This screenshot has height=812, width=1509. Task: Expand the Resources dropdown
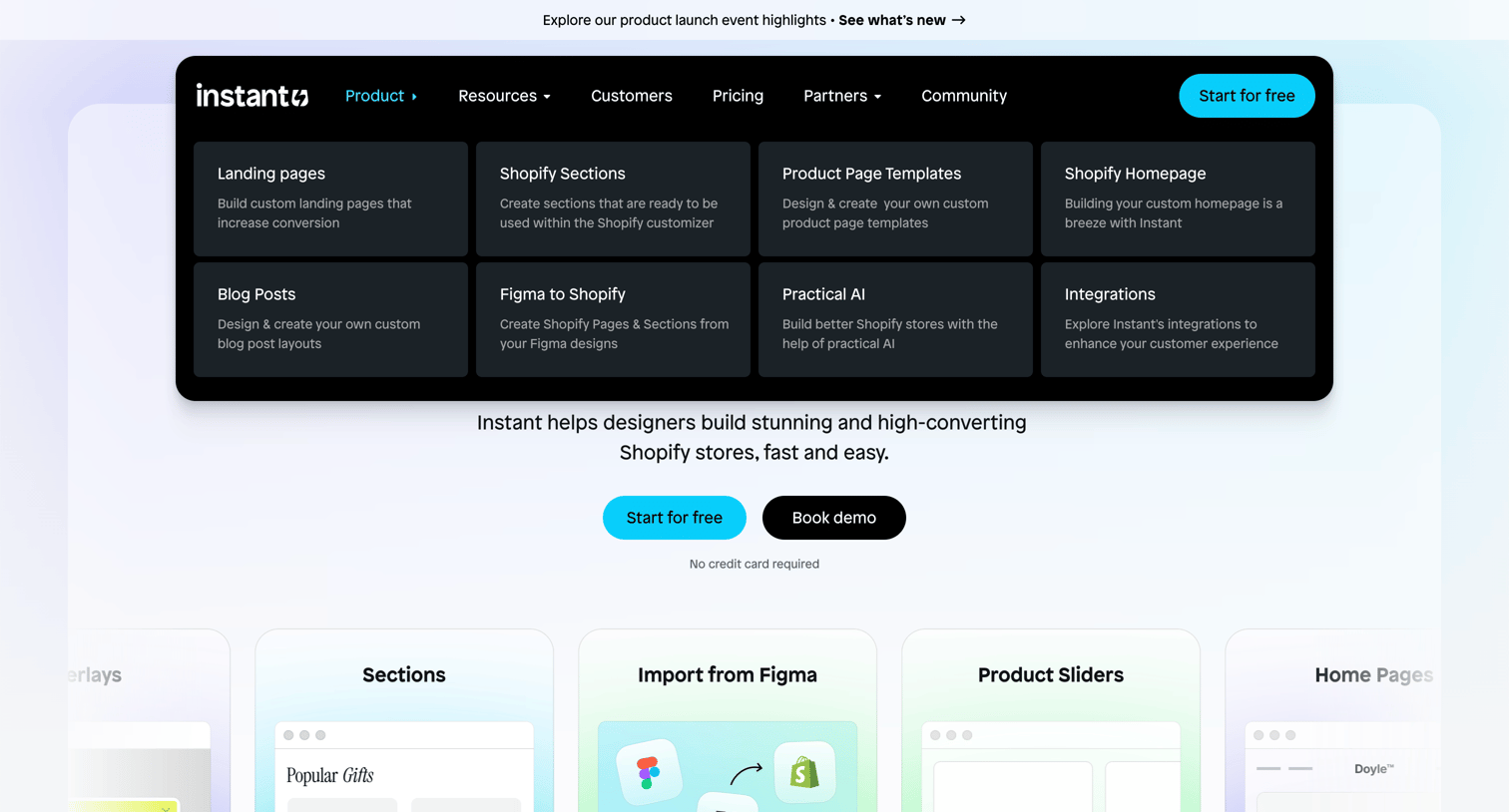504,96
